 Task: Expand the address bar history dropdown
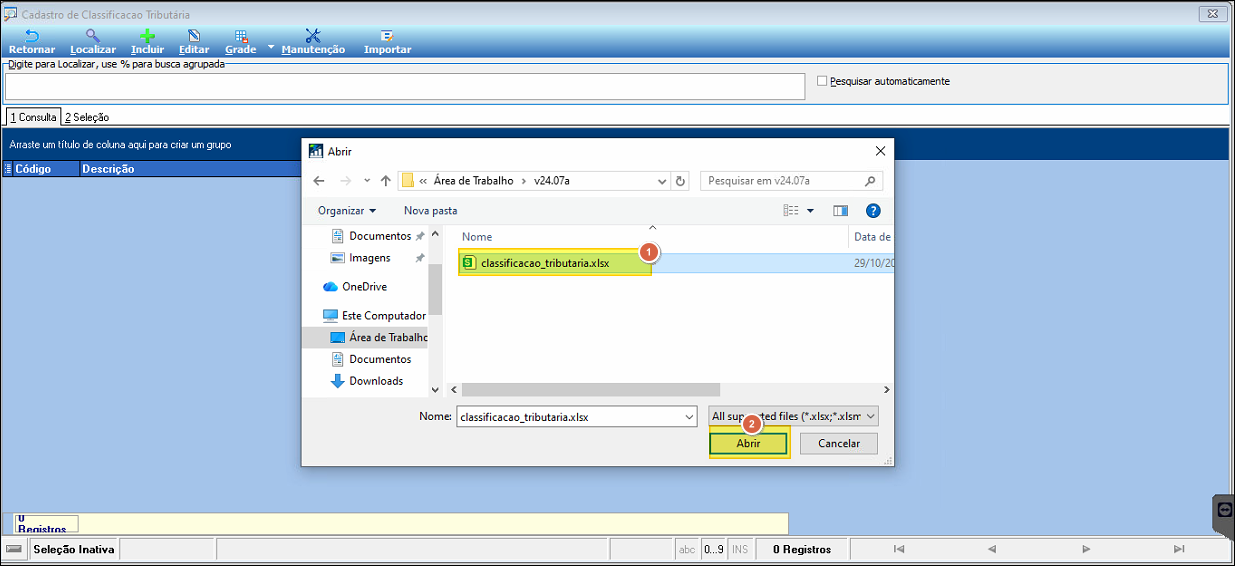(662, 181)
